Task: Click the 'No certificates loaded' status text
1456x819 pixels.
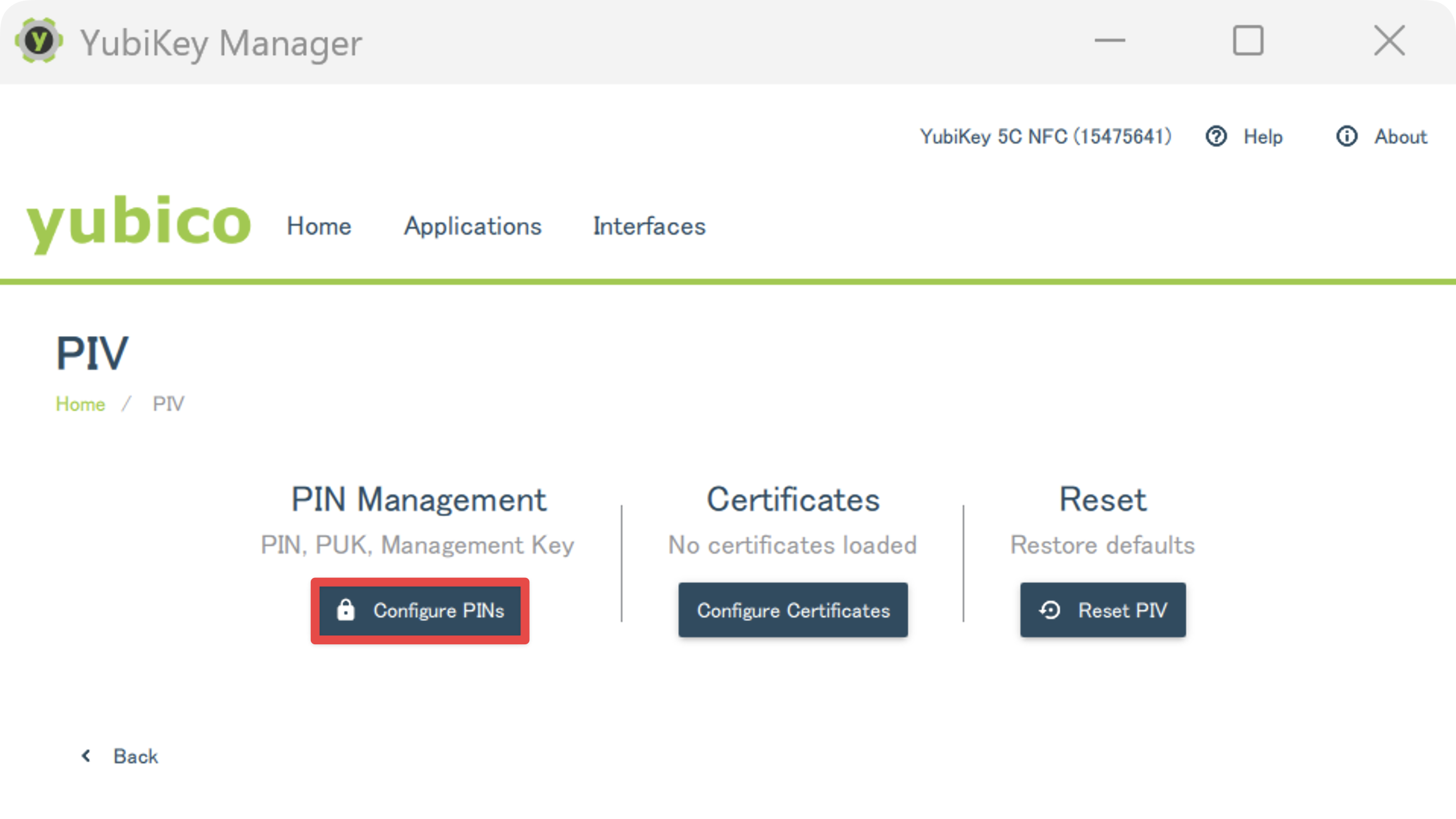Action: pos(793,545)
